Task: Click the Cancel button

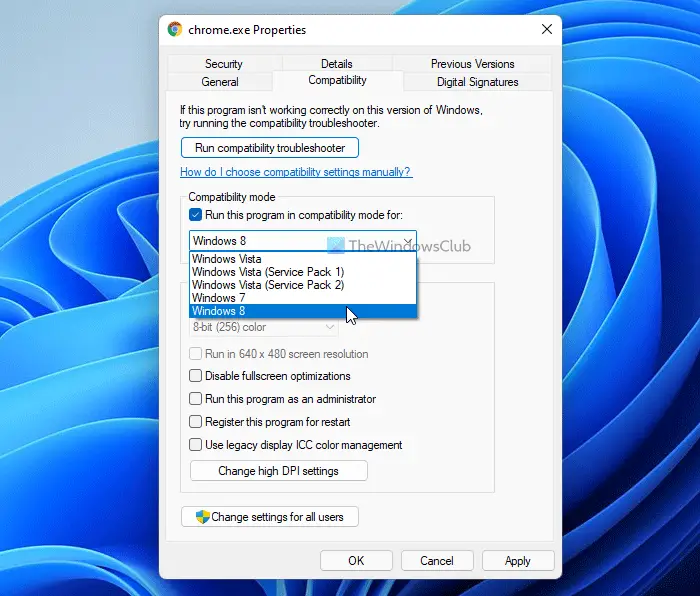Action: [437, 561]
